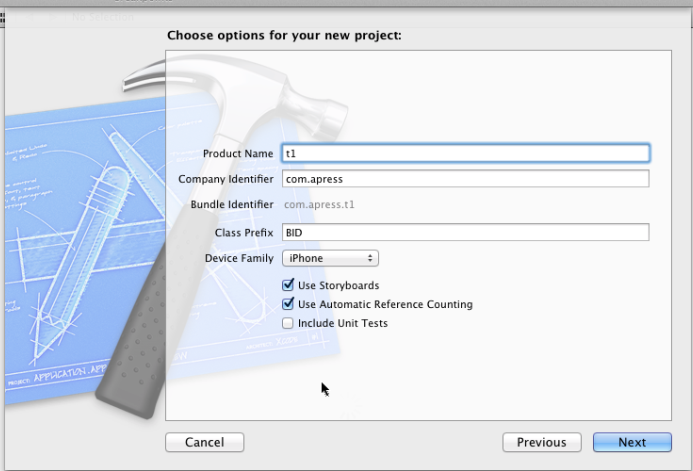Image resolution: width=693 pixels, height=471 pixels.
Task: Proceed with the Next button
Action: pyautogui.click(x=632, y=442)
